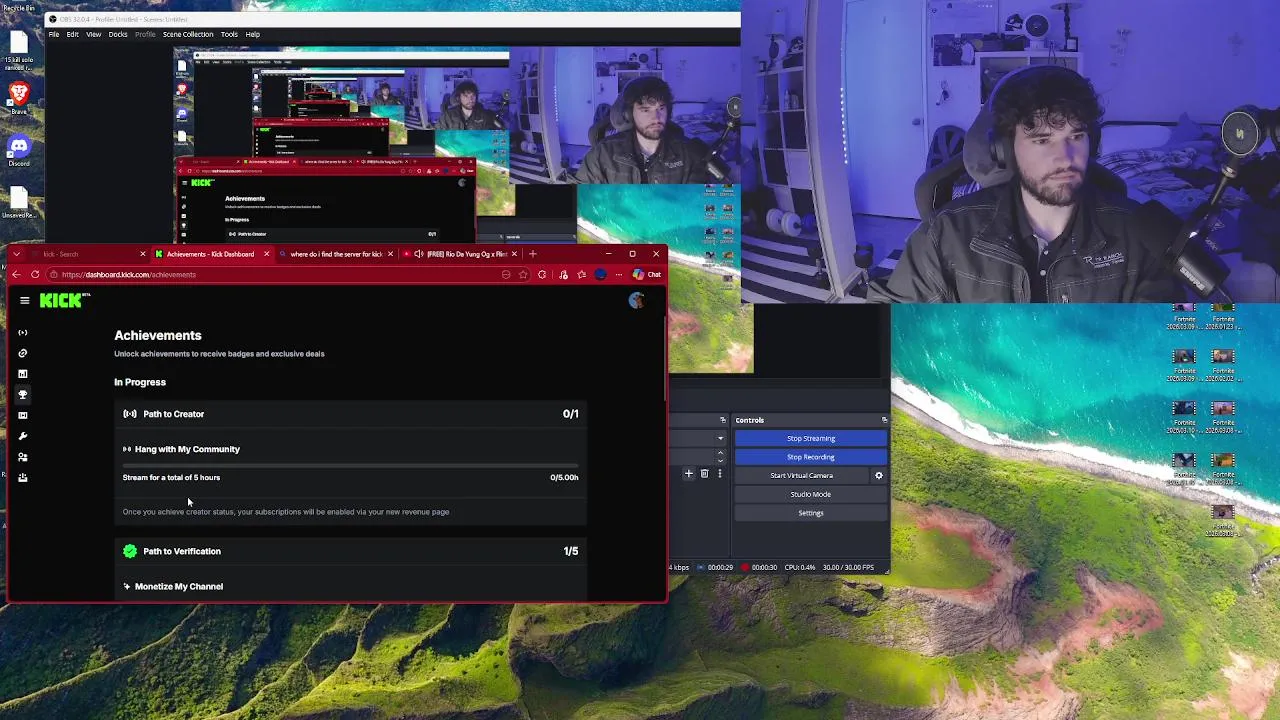Open the profile avatar in Kick dashboard
The height and width of the screenshot is (720, 1280).
636,300
